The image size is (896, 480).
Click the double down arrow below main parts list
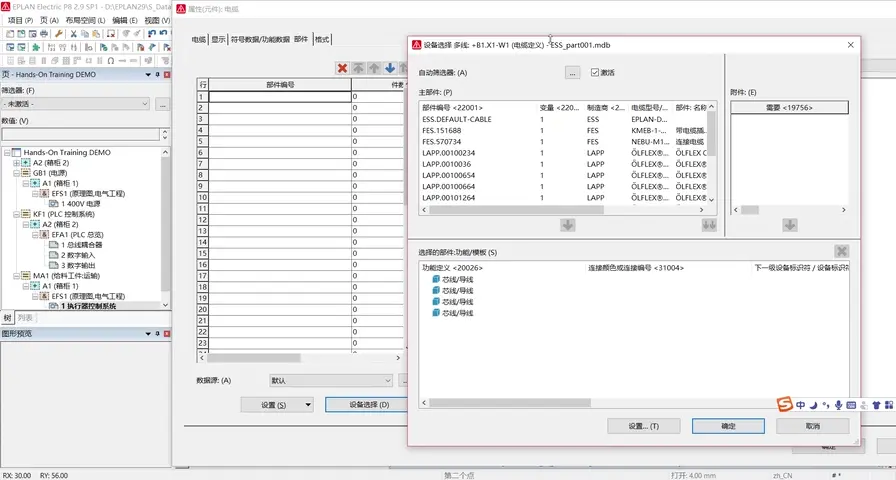709,225
